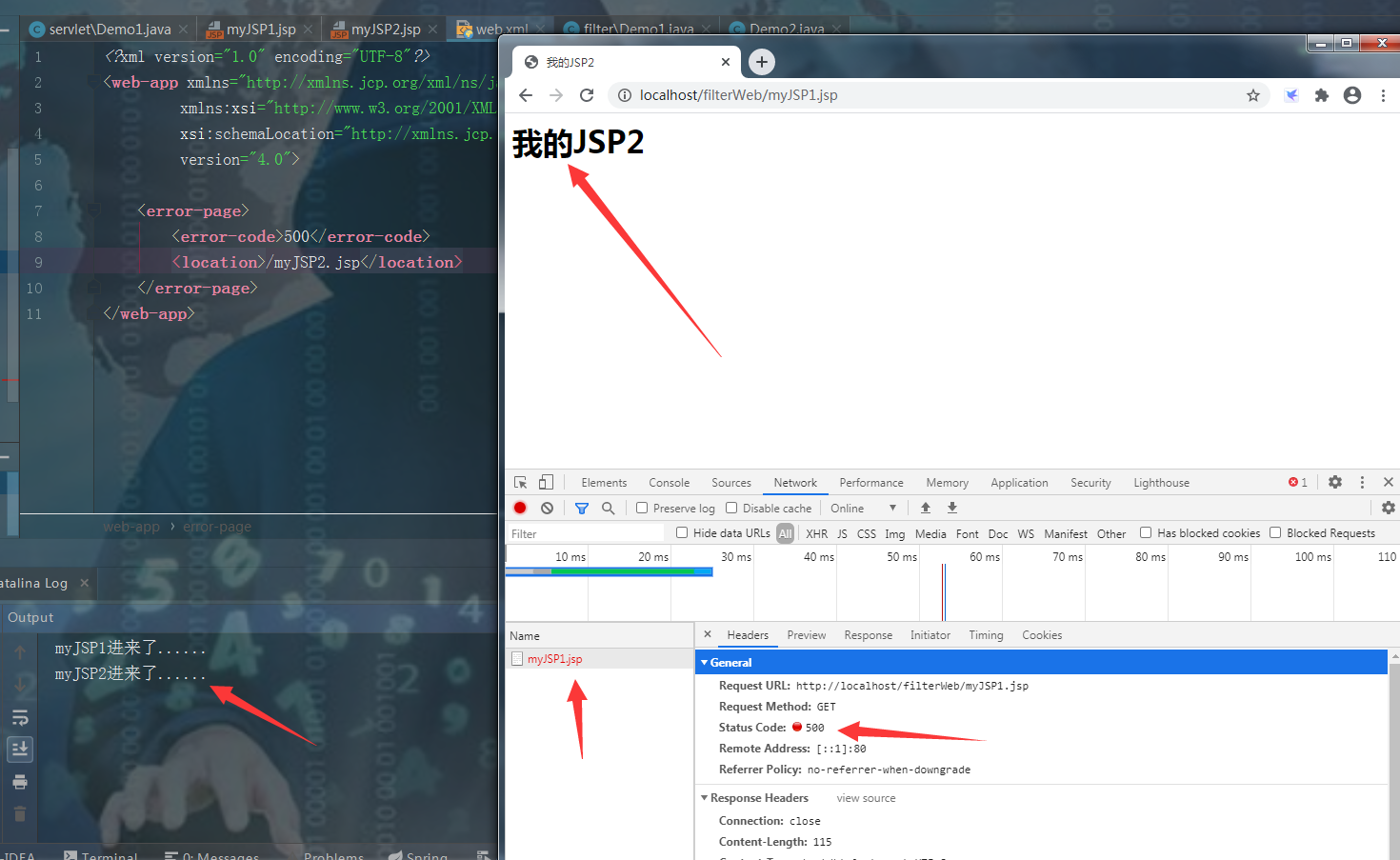This screenshot has width=1400, height=860.
Task: Go back in the Chrome browser
Action: click(526, 95)
